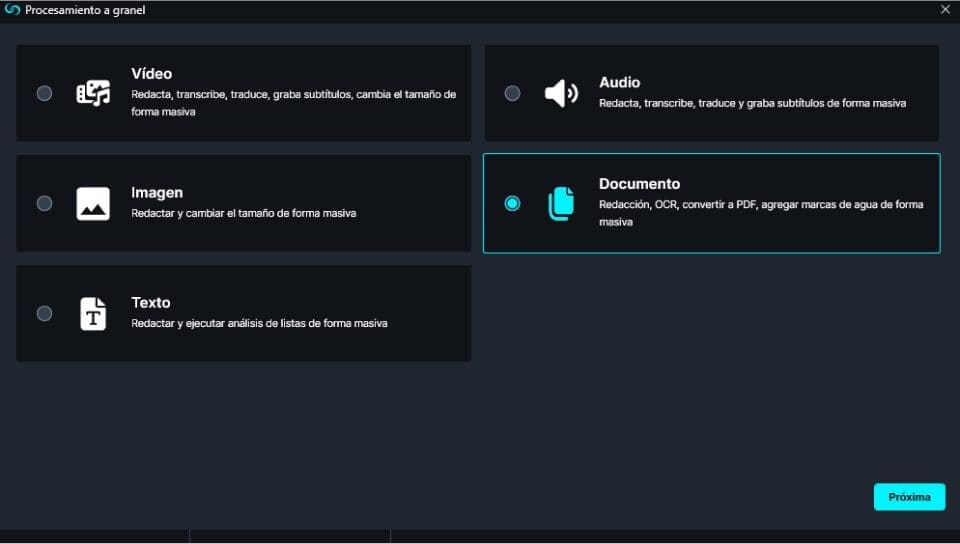
Task: Select the Texto radio button
Action: (44, 313)
